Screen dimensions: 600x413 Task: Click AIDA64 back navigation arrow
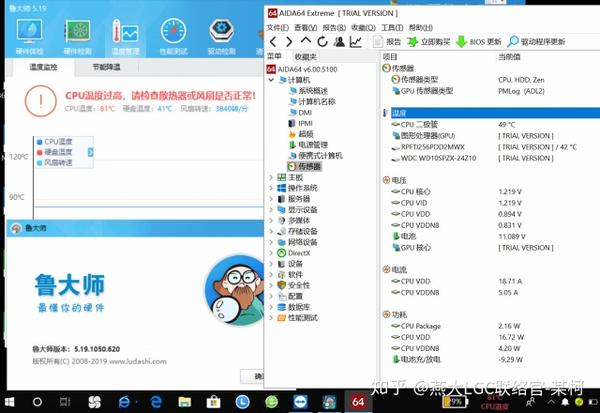click(274, 42)
